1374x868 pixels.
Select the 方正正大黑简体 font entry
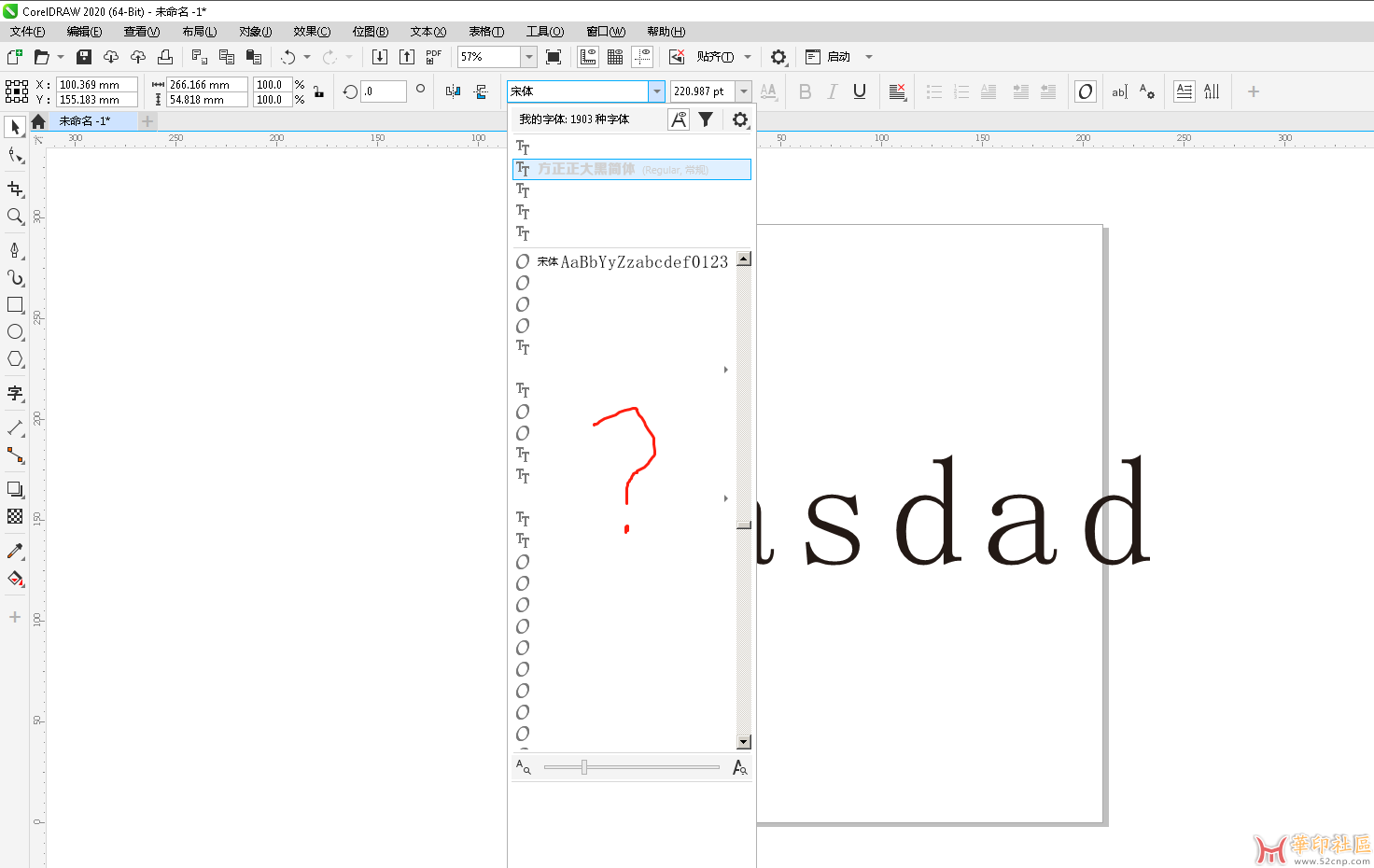tap(631, 169)
